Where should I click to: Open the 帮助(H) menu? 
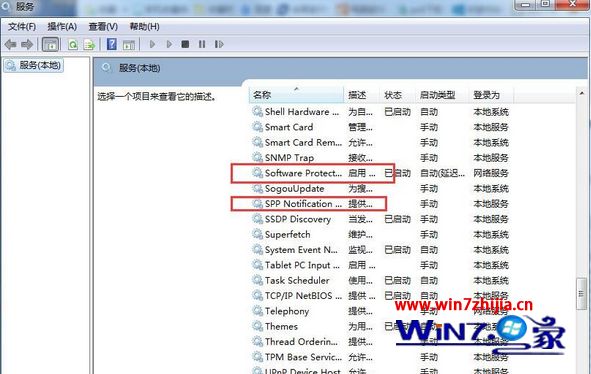(144, 27)
